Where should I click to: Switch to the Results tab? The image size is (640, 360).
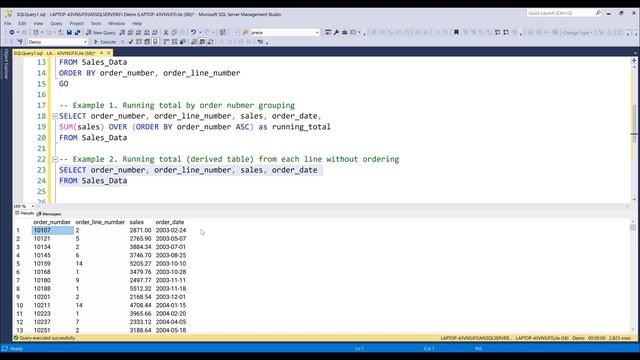24,213
